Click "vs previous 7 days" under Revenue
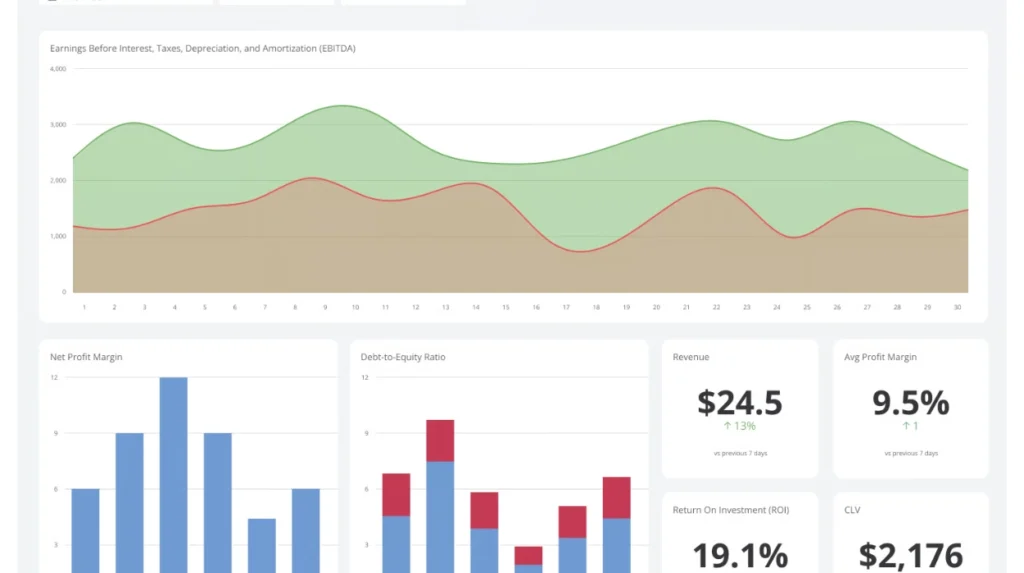Image resolution: width=1024 pixels, height=573 pixels. (740, 453)
